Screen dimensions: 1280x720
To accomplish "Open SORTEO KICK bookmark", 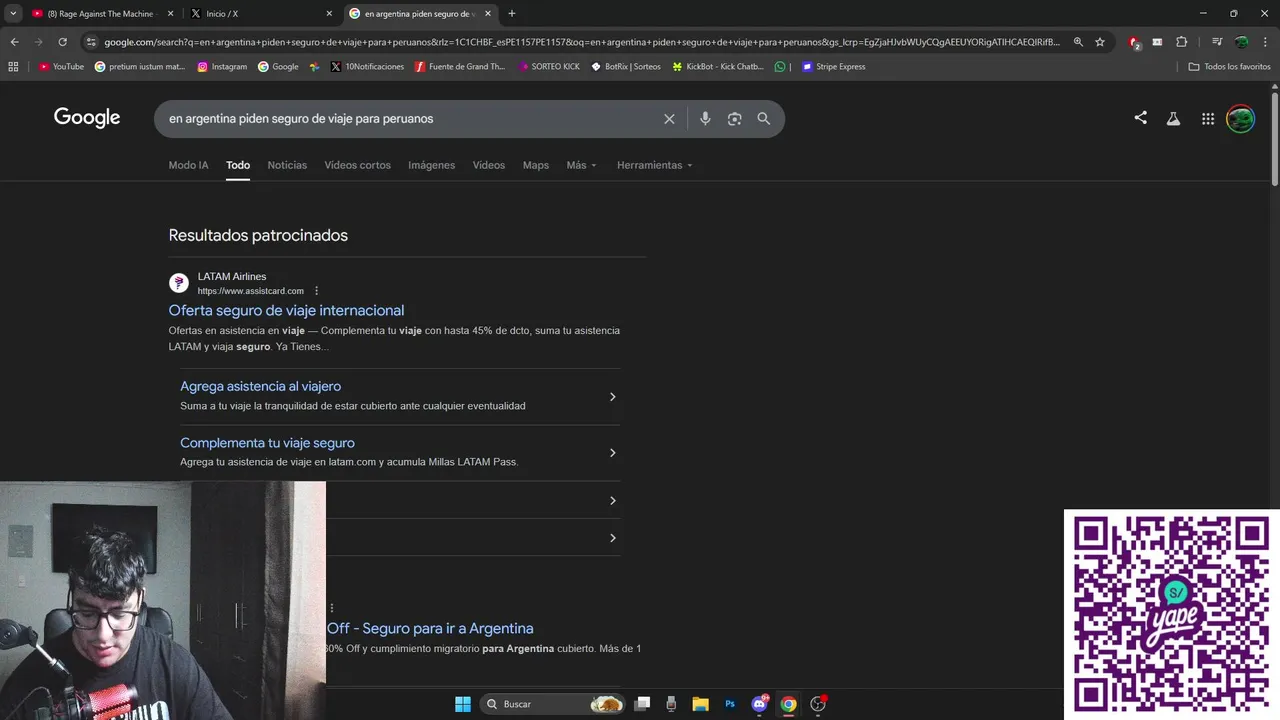I will (549, 67).
